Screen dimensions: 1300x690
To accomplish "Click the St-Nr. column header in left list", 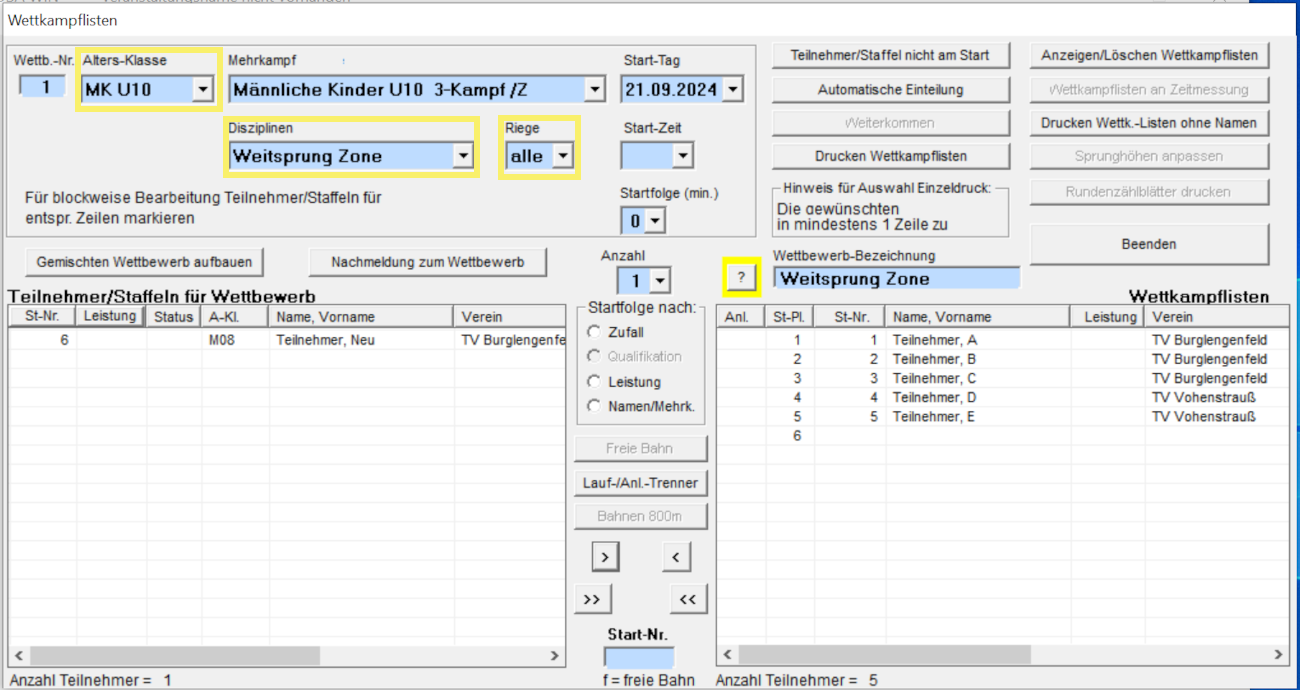I will point(43,317).
